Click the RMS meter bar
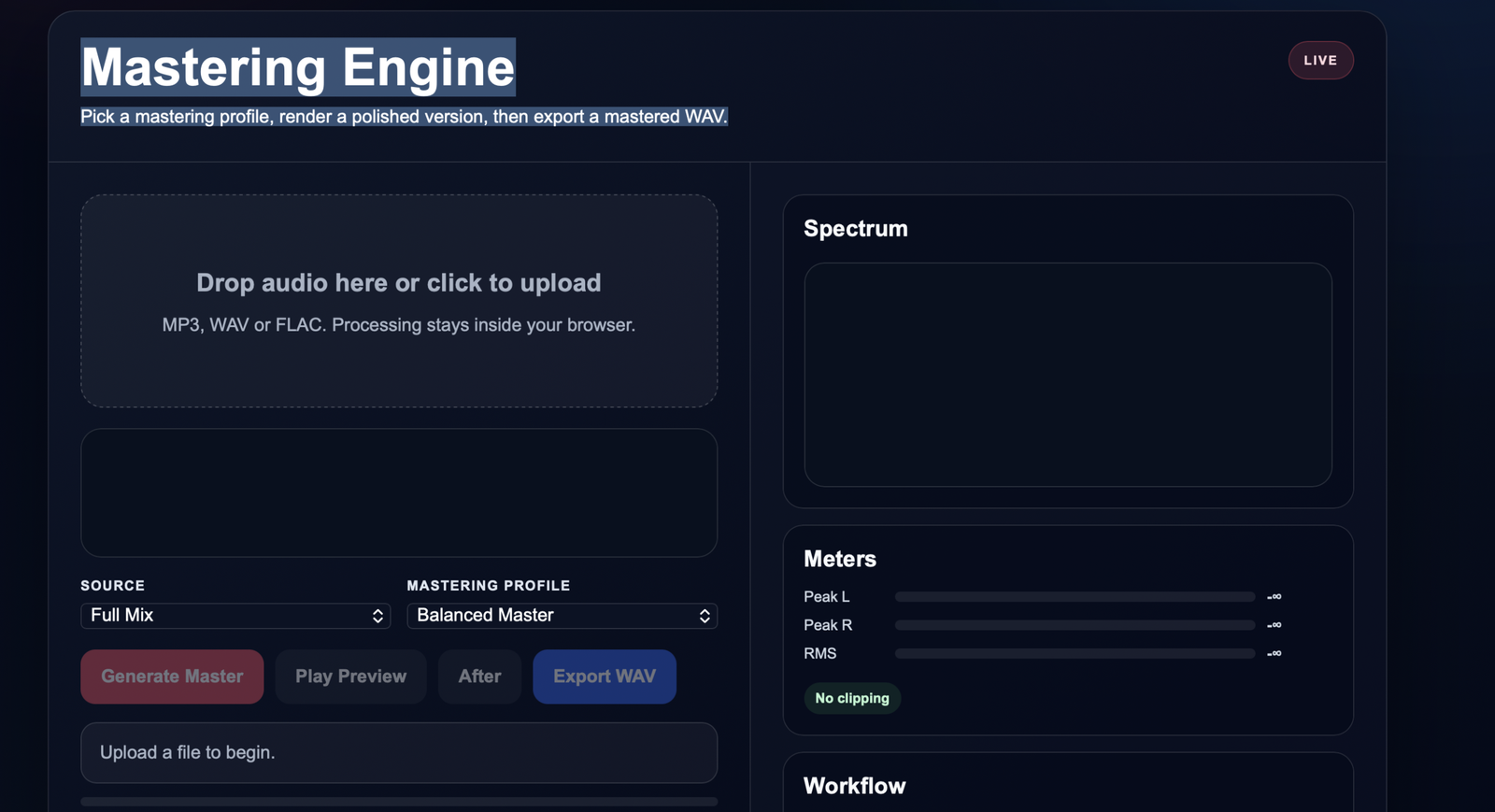This screenshot has width=1495, height=812. [x=1075, y=653]
